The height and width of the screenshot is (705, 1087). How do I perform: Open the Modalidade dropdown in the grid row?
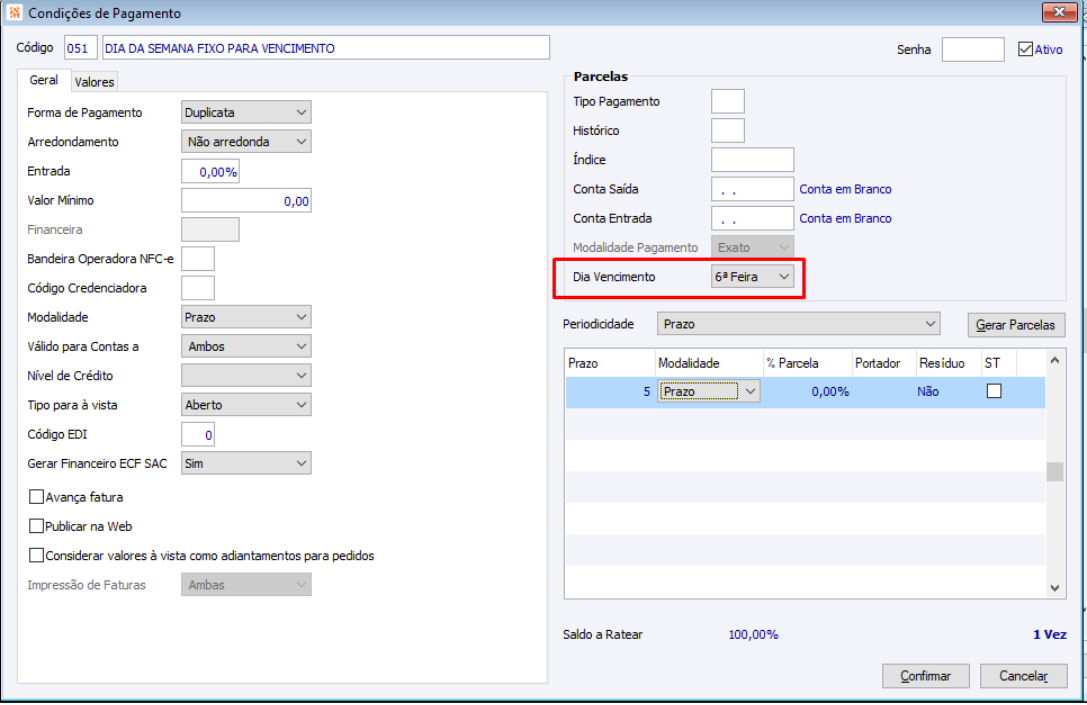pyautogui.click(x=708, y=392)
